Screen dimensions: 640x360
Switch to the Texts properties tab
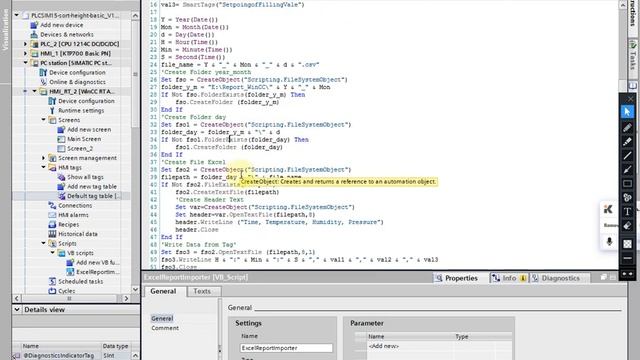coord(202,291)
